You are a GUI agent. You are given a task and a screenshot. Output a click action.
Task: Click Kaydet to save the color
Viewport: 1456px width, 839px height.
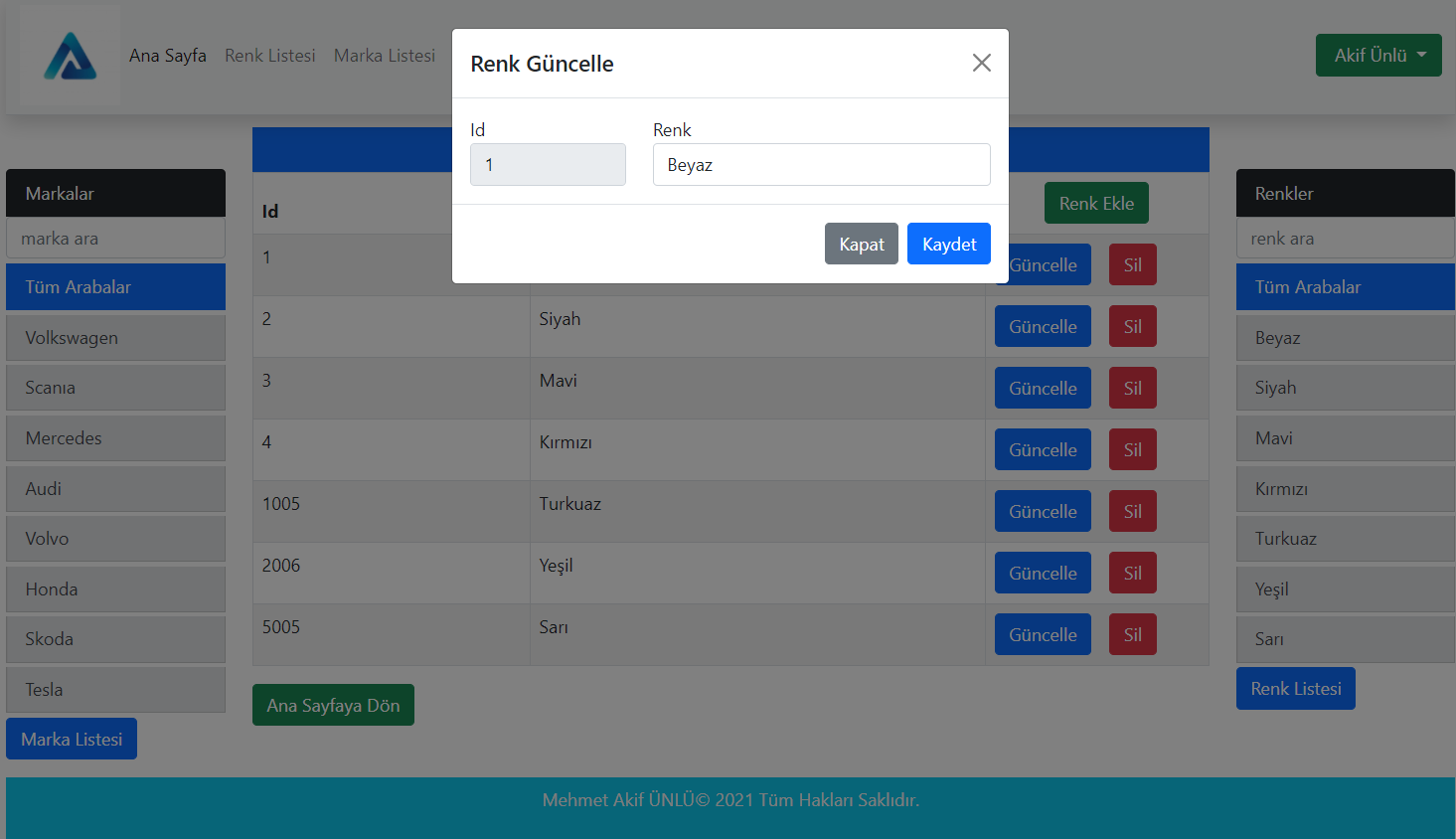(x=949, y=244)
